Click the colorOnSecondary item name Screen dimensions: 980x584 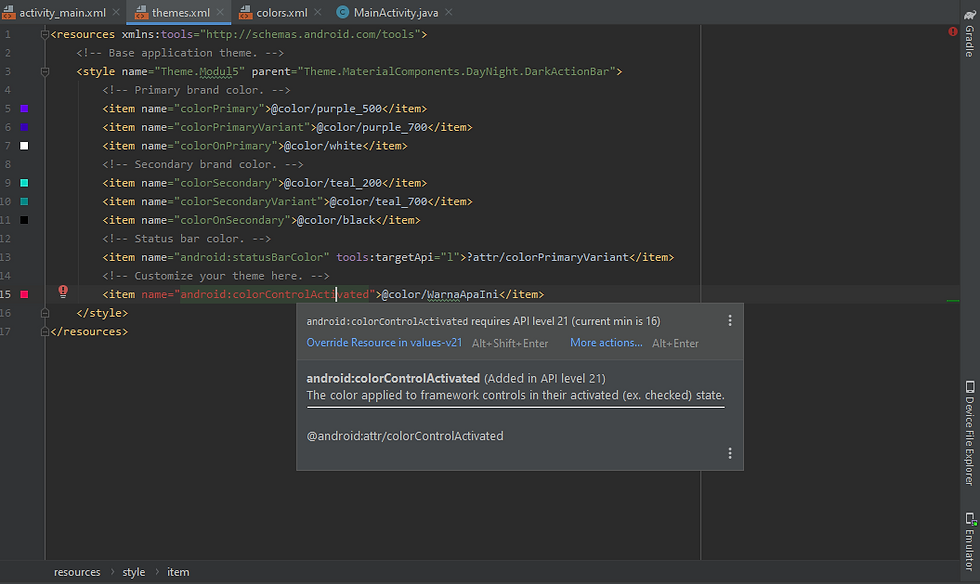point(232,220)
